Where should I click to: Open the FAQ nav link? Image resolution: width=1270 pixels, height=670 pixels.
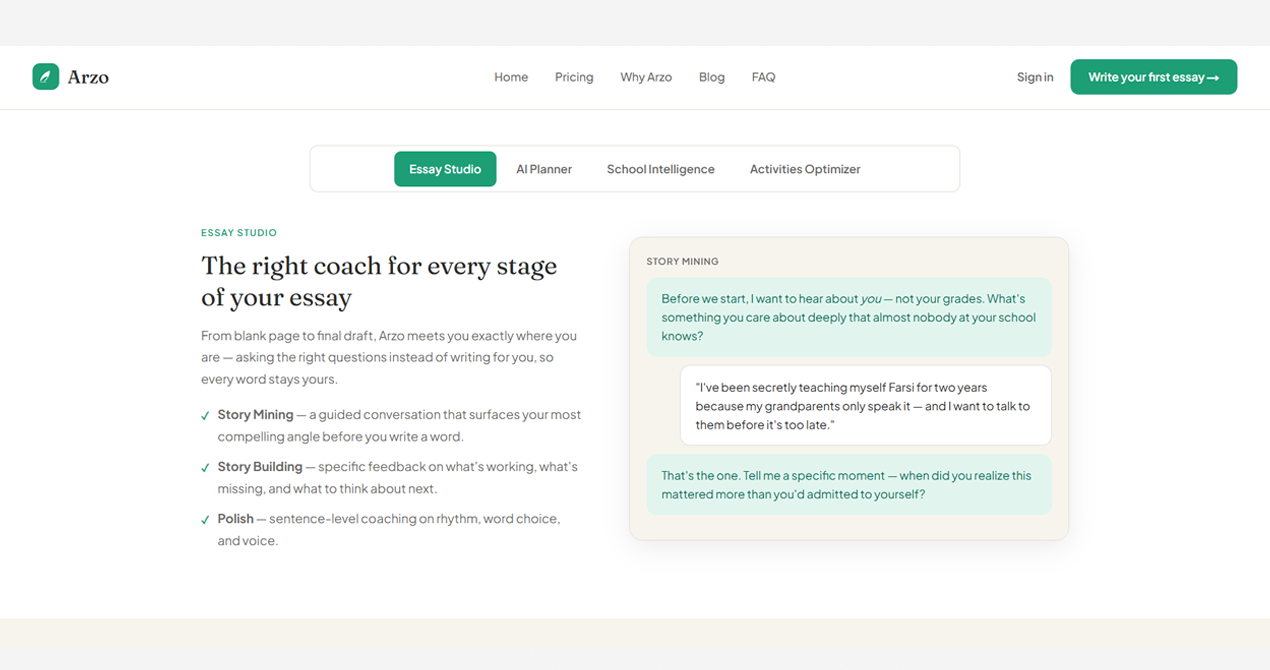(763, 77)
